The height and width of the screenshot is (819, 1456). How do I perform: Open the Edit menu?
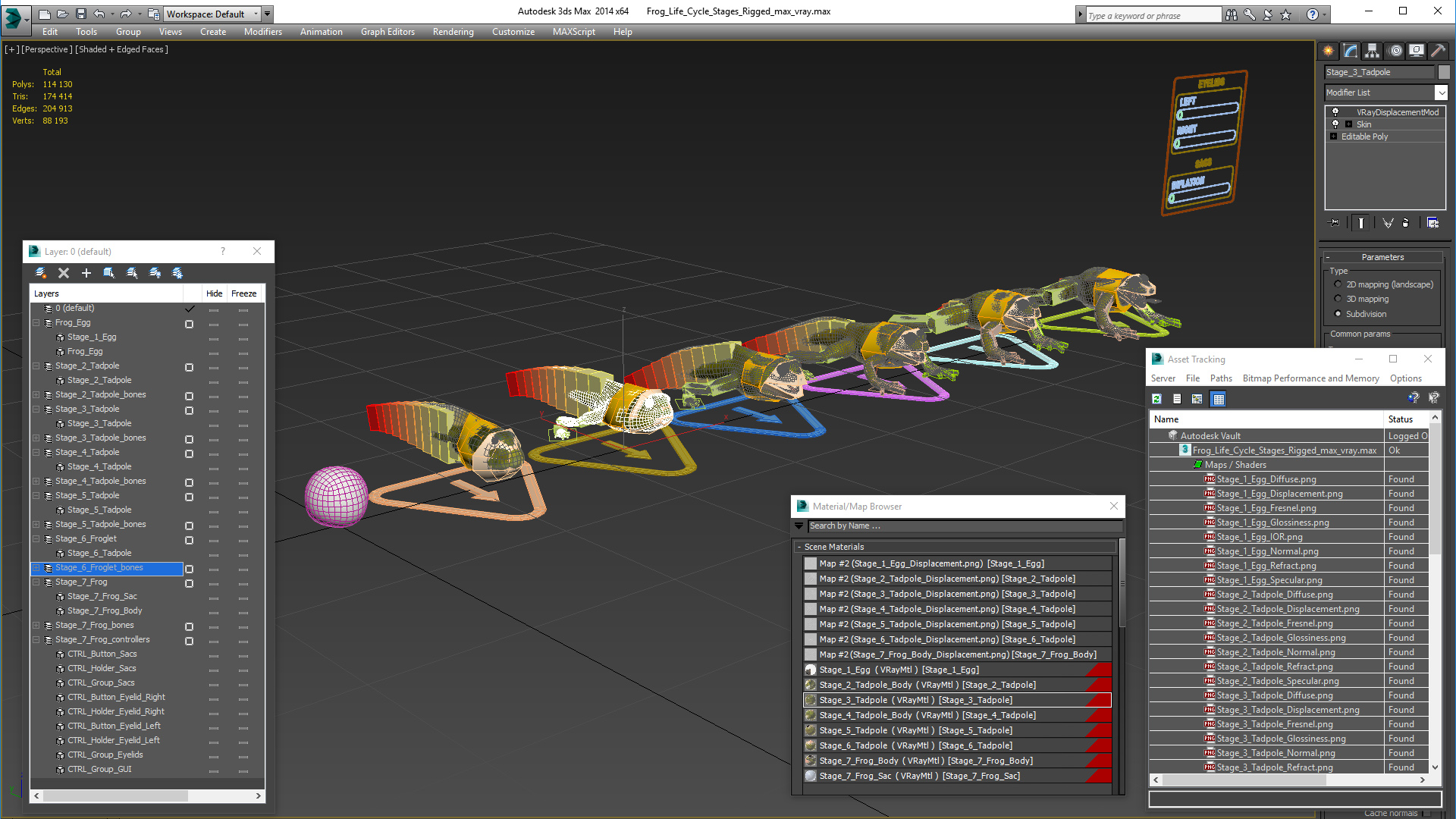pyautogui.click(x=50, y=32)
